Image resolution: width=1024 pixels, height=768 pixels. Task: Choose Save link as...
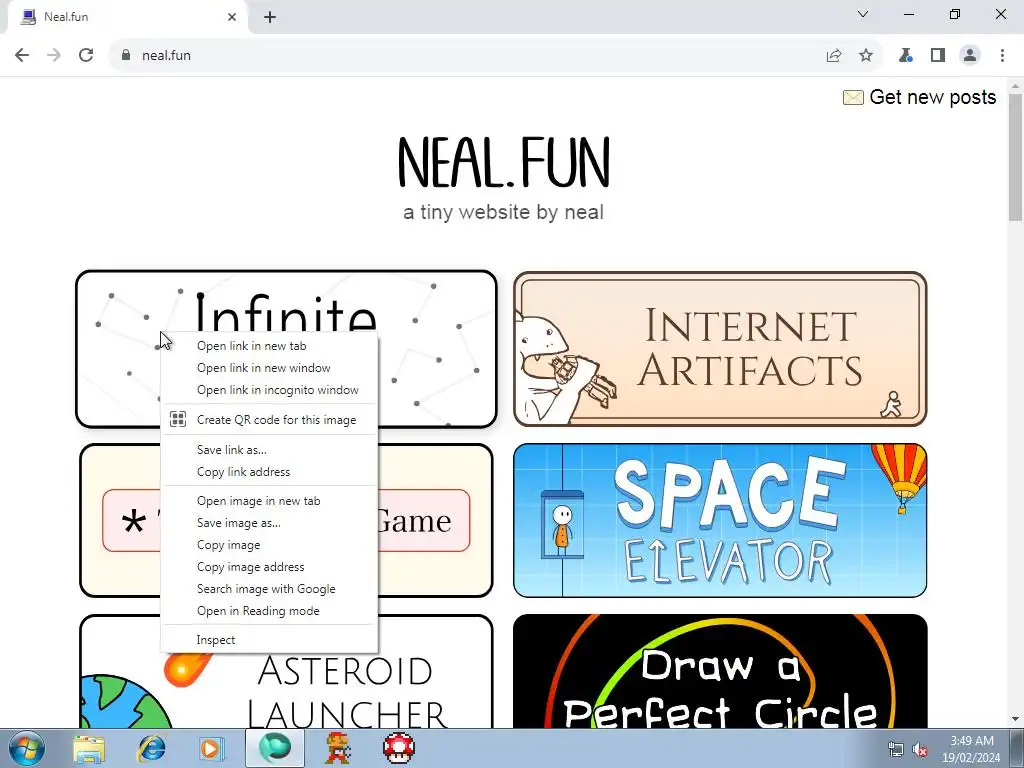tap(269, 450)
